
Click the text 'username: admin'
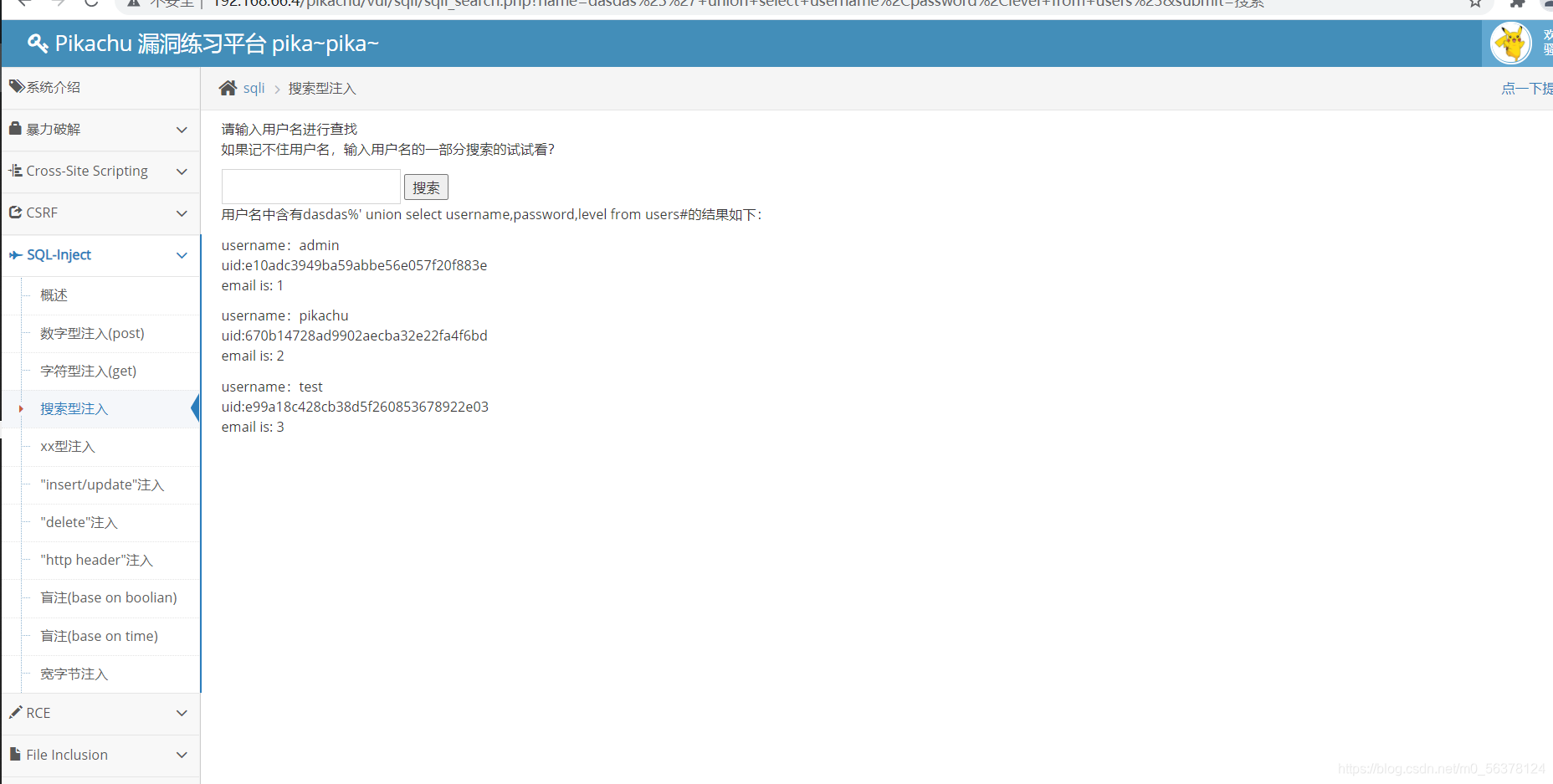280,245
